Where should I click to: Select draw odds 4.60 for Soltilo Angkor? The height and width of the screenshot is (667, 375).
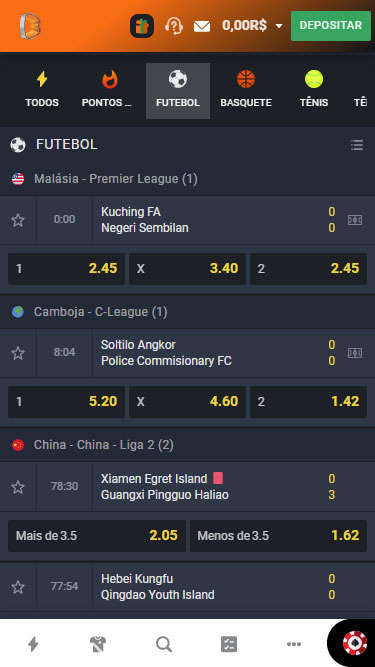coord(187,402)
